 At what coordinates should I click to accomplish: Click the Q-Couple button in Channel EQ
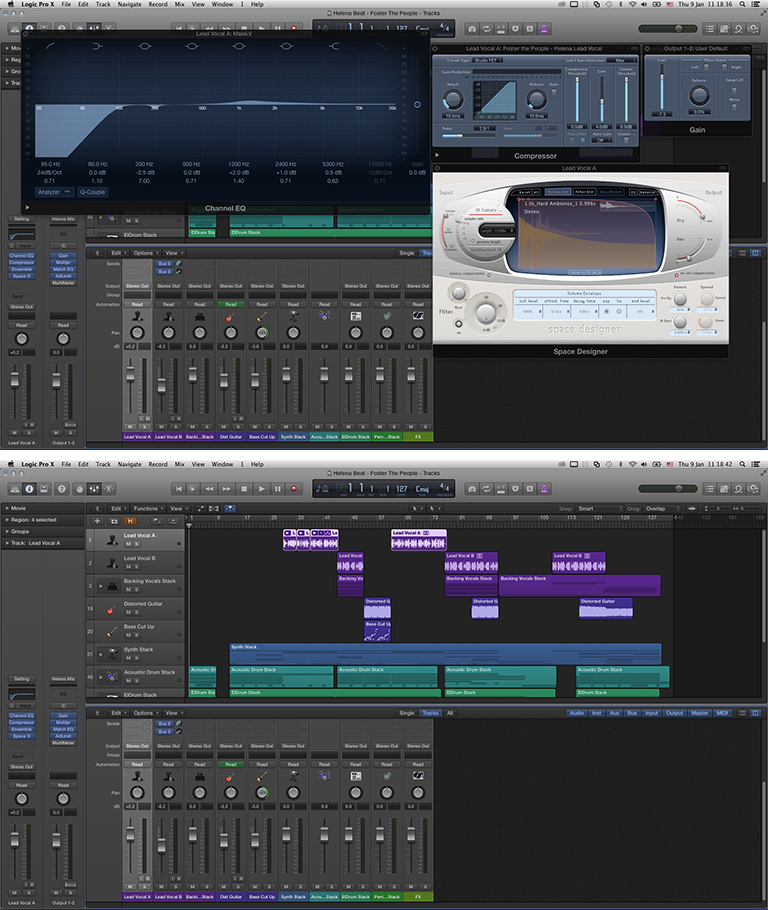click(x=92, y=192)
